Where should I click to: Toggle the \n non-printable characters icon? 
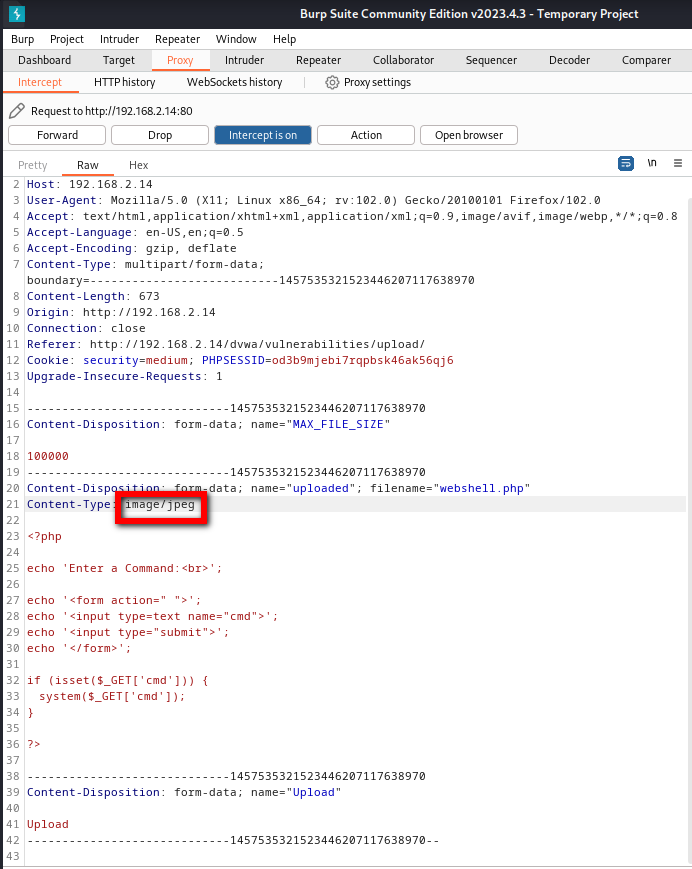coord(652,163)
